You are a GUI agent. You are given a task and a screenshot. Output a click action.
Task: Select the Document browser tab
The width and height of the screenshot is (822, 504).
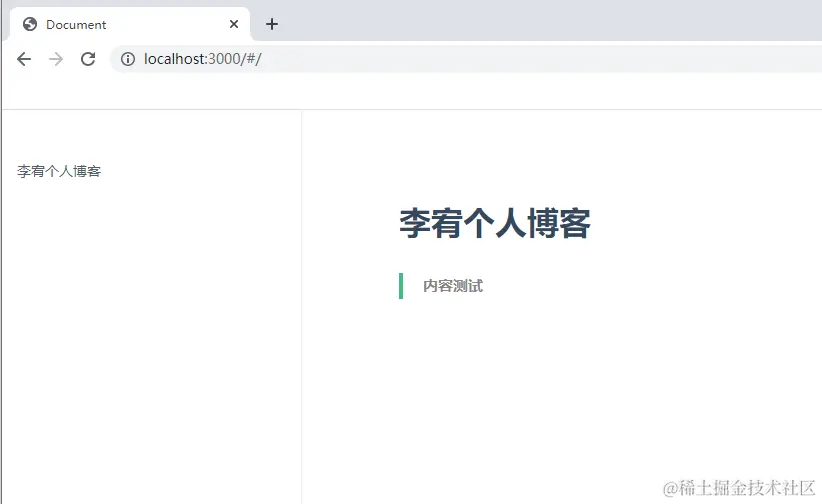(129, 24)
